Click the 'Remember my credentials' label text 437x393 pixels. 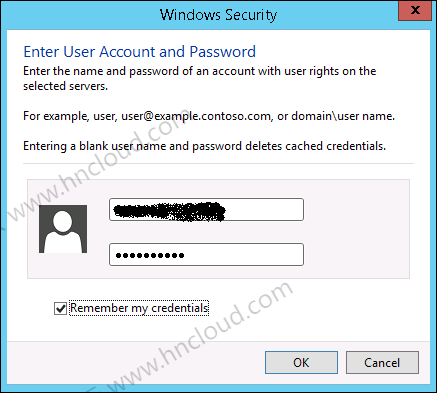[139, 308]
